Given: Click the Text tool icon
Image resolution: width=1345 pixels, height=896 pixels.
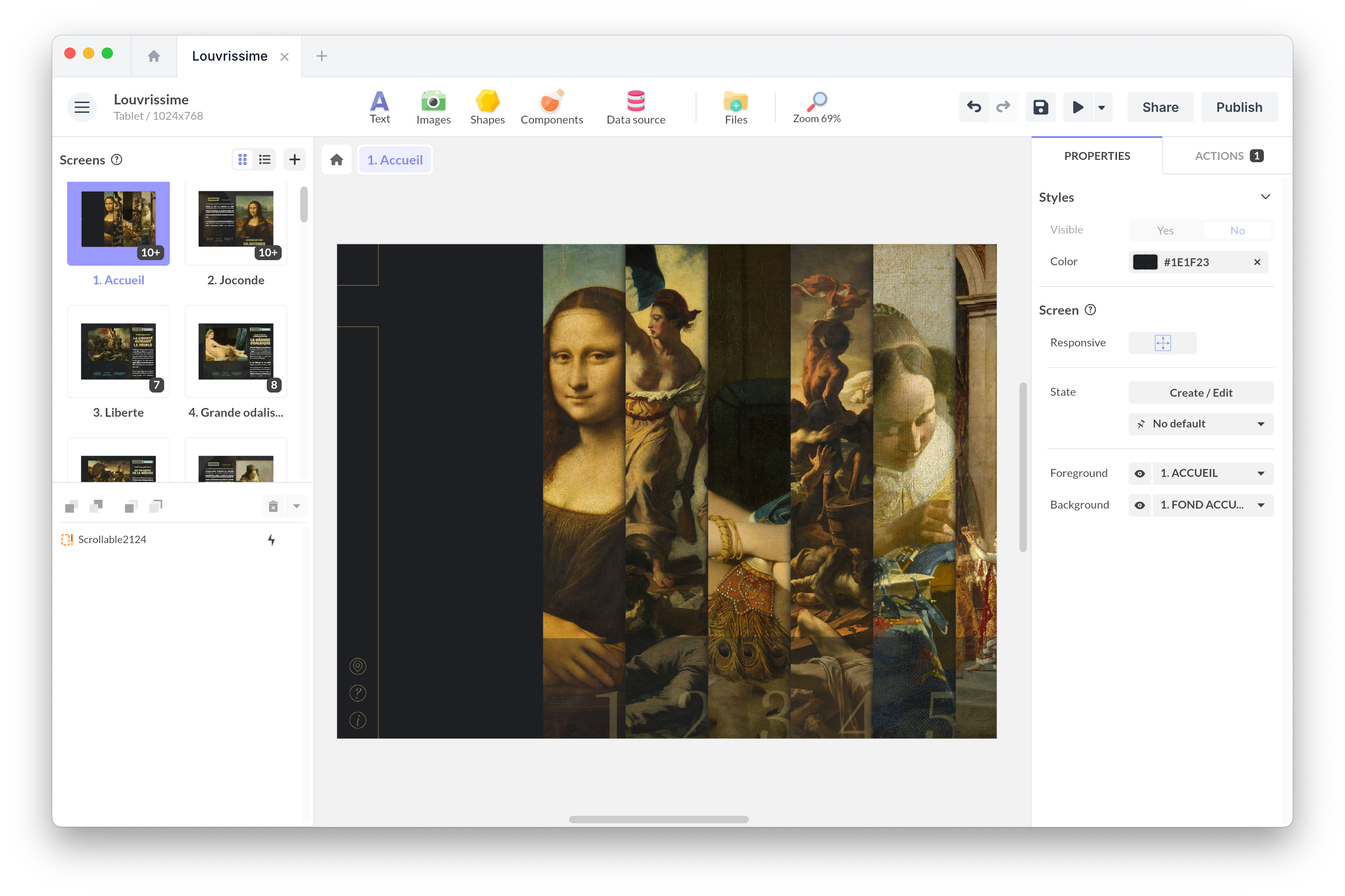Looking at the screenshot, I should (x=379, y=106).
